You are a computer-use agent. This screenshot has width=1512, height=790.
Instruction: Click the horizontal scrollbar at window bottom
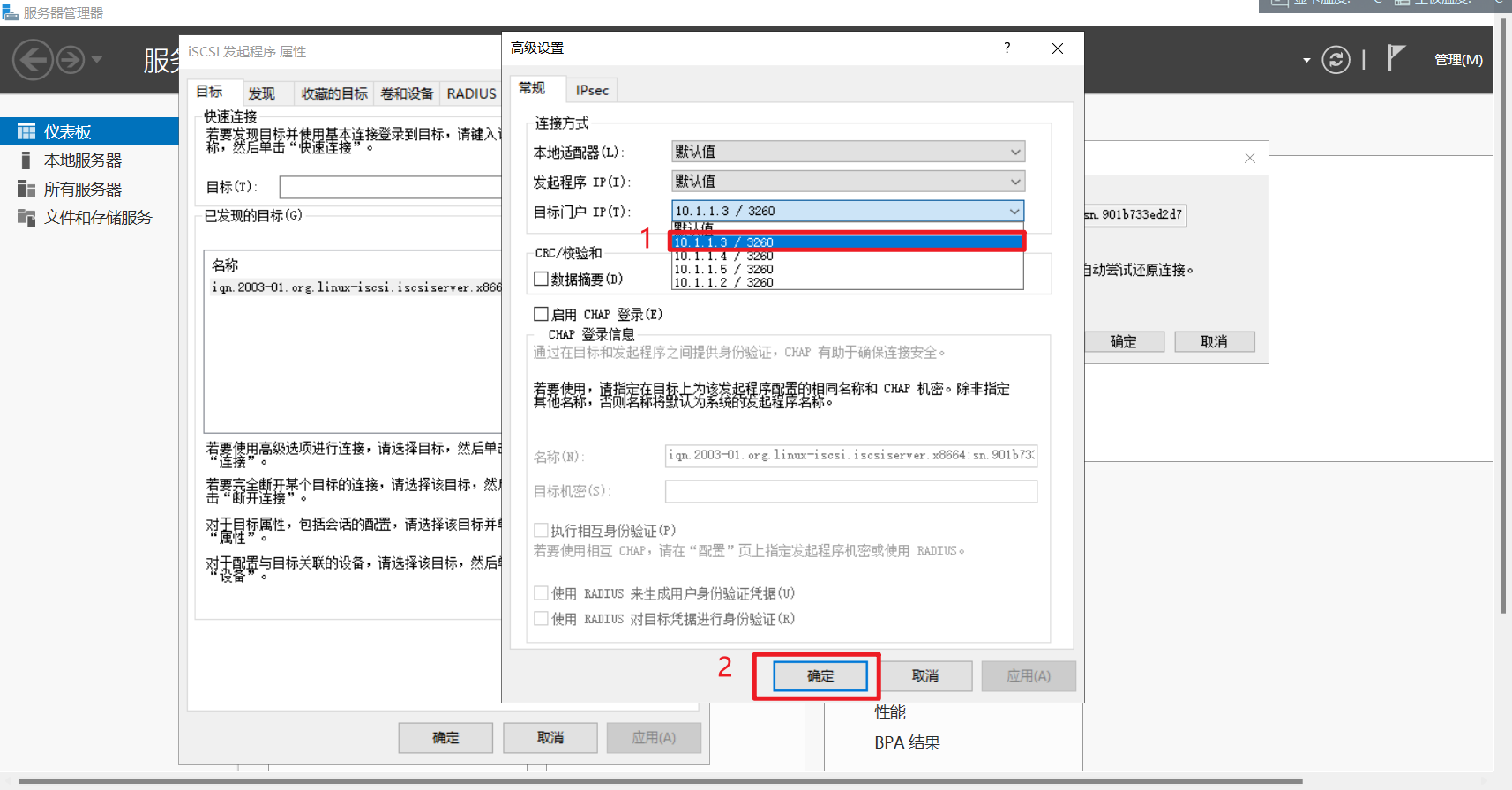(660, 781)
